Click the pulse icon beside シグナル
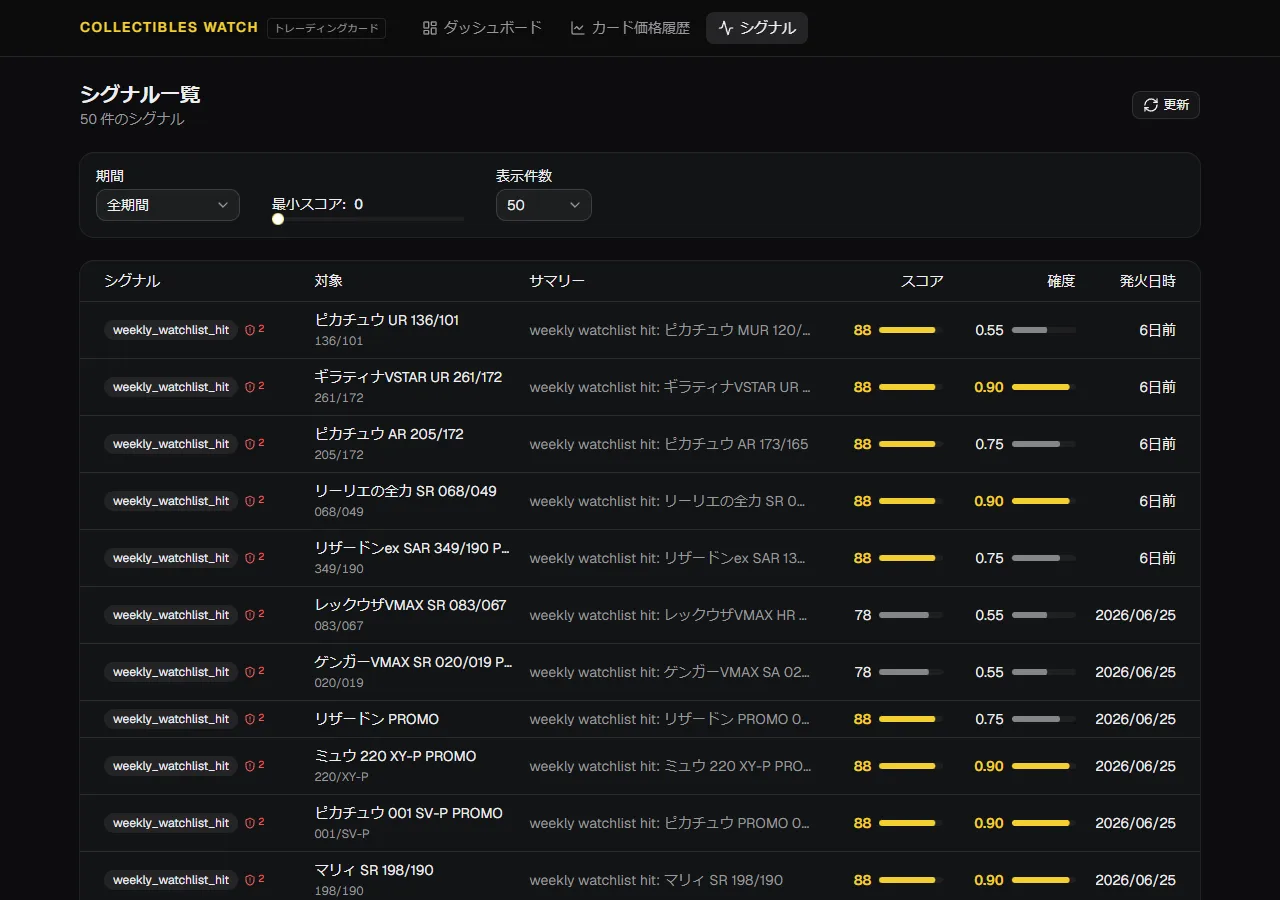This screenshot has width=1280, height=900. pyautogui.click(x=726, y=28)
